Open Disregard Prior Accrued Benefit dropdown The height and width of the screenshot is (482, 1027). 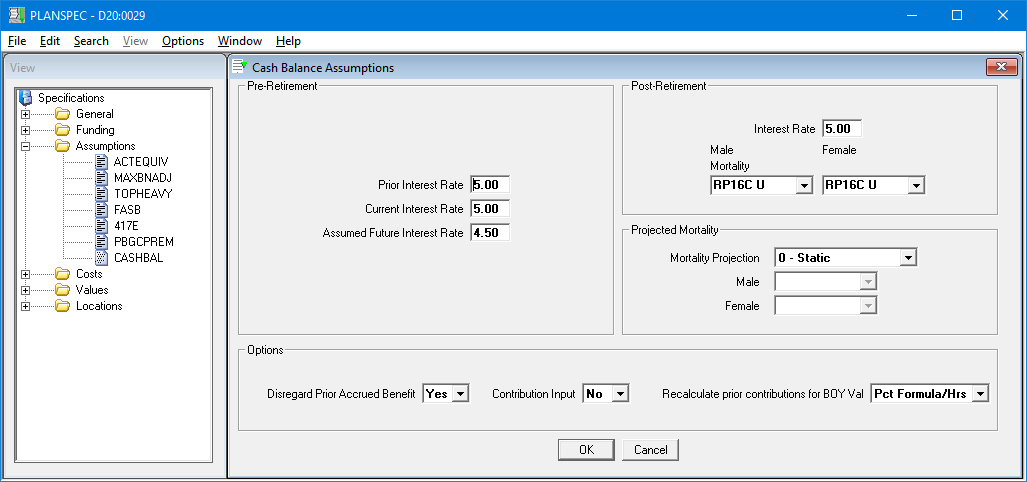click(x=461, y=394)
